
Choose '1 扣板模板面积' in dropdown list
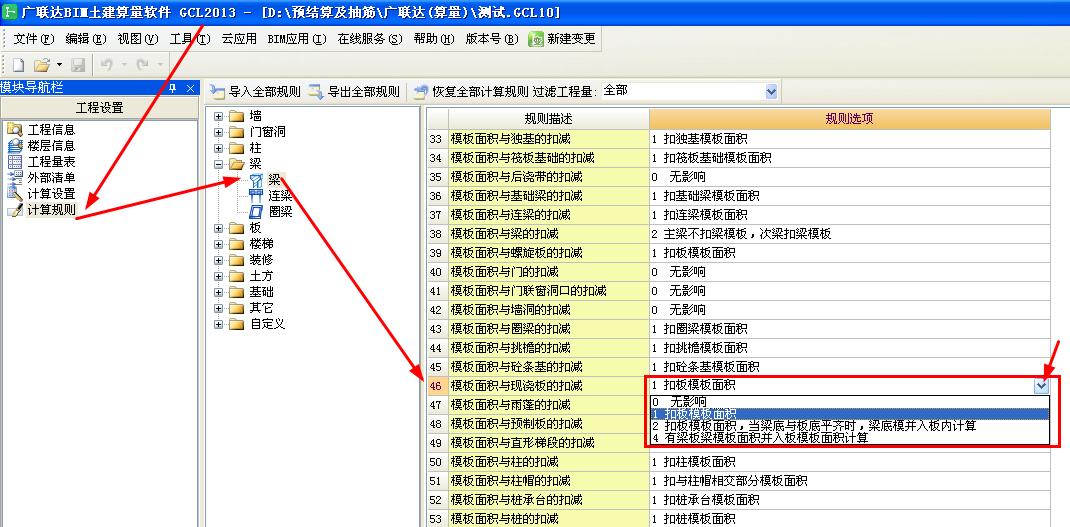coord(850,414)
